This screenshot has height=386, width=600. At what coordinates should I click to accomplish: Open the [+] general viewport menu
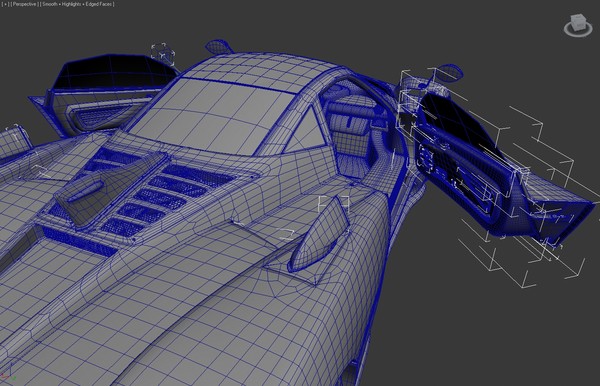[5, 4]
